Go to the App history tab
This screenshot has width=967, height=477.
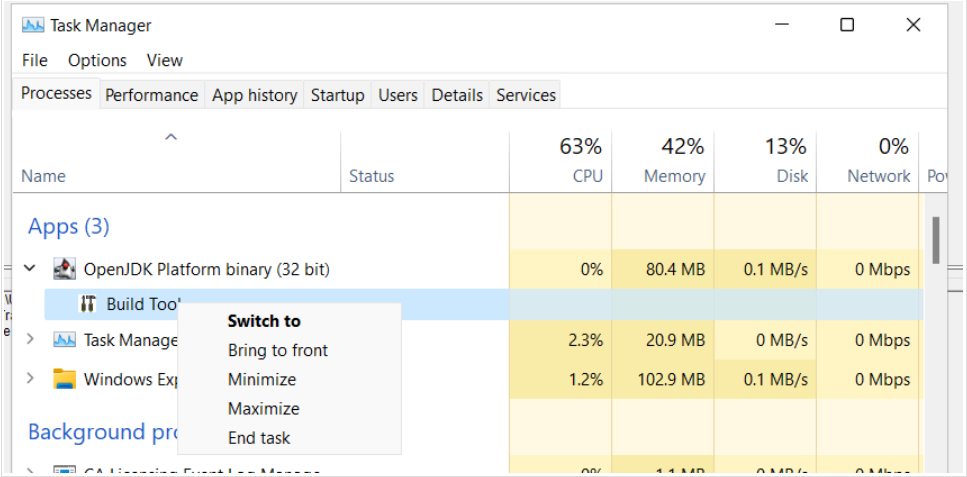pos(254,95)
